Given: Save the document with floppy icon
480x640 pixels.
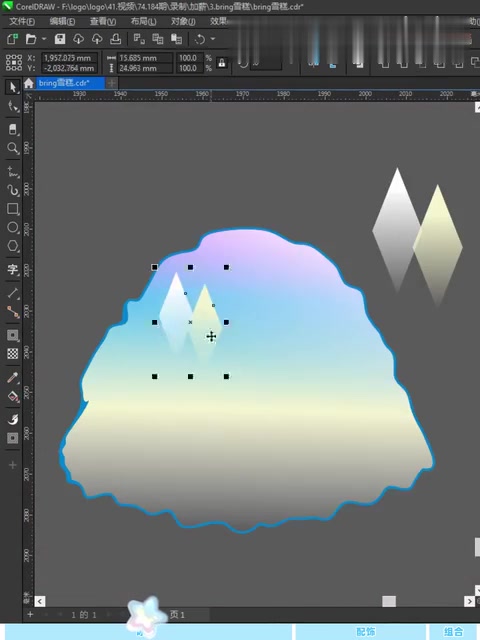Looking at the screenshot, I should pyautogui.click(x=60, y=39).
